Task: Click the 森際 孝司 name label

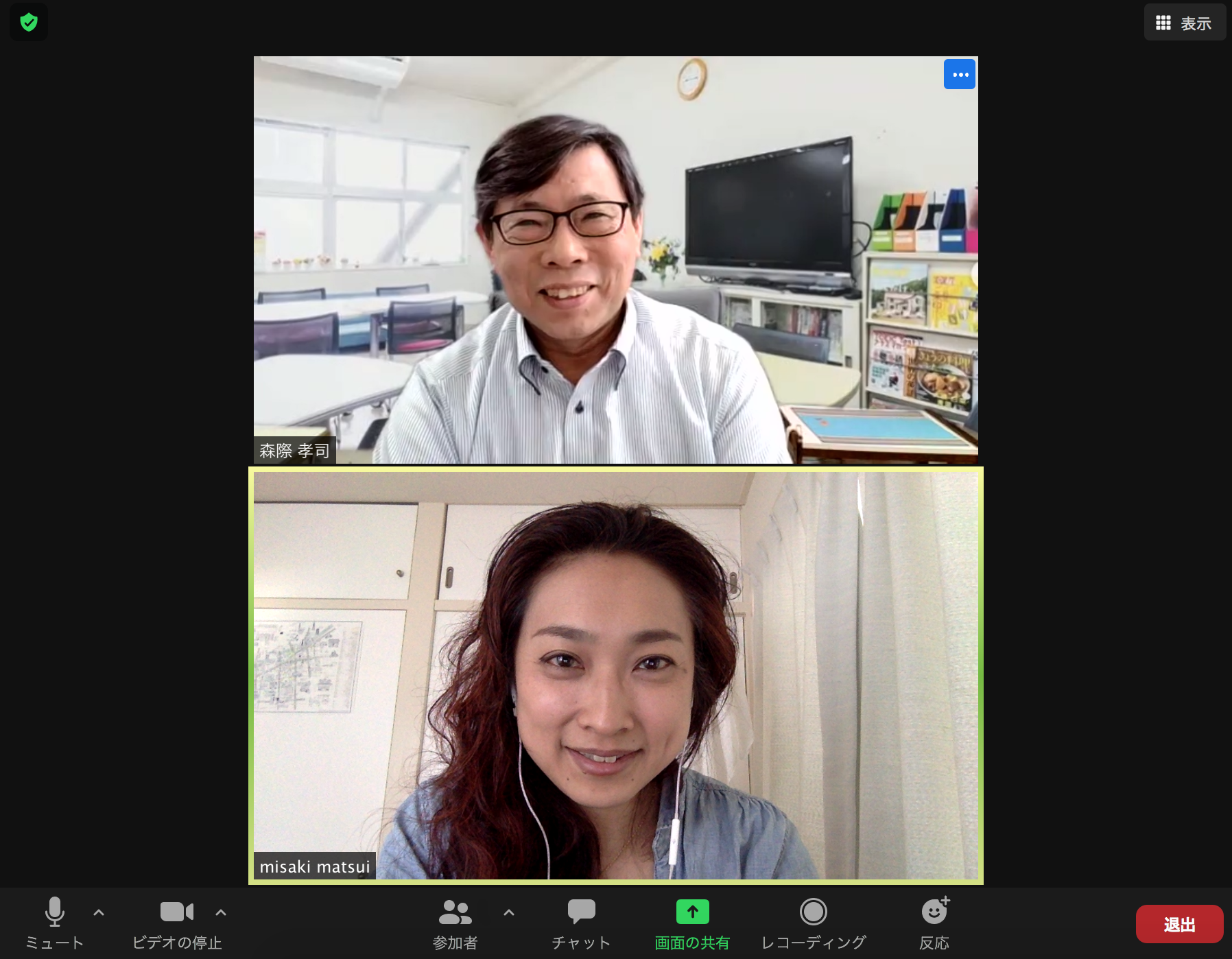Action: (x=294, y=451)
